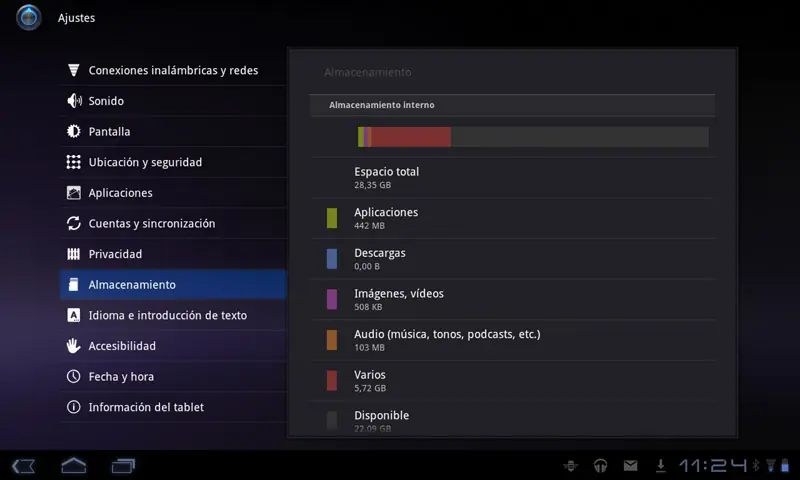Image resolution: width=800 pixels, height=480 pixels.
Task: Select the Almacenamiento SD card icon
Action: [73, 284]
